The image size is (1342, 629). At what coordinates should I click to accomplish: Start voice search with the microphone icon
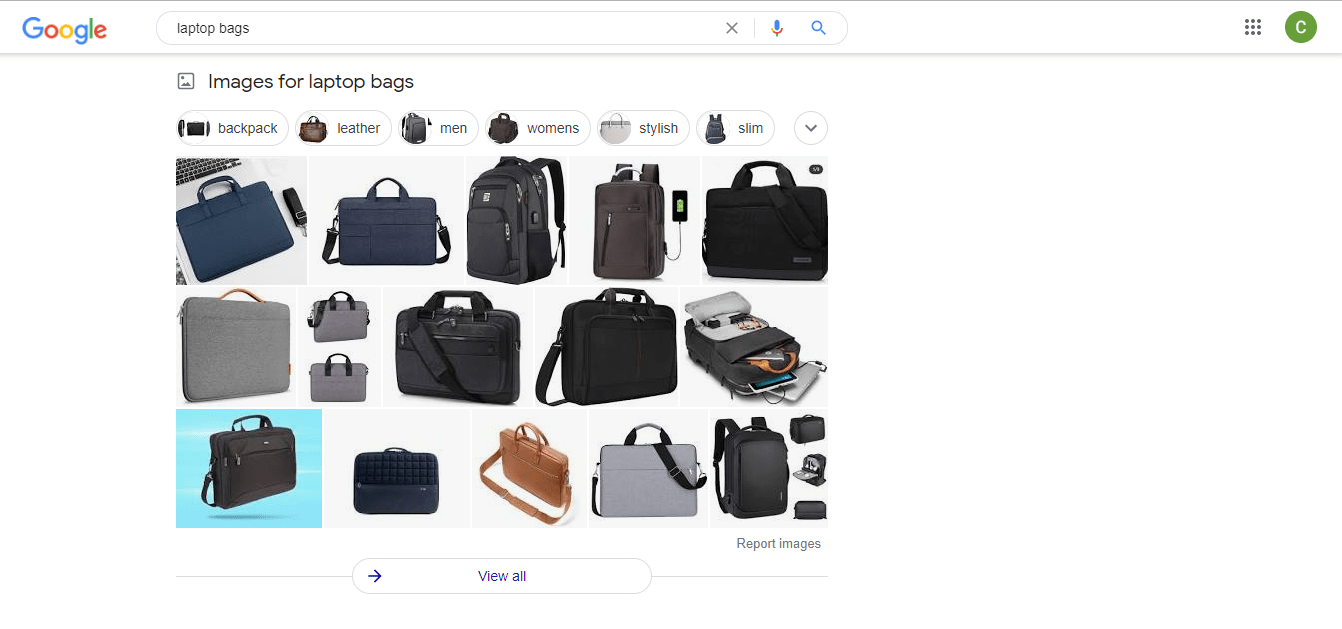pos(777,28)
